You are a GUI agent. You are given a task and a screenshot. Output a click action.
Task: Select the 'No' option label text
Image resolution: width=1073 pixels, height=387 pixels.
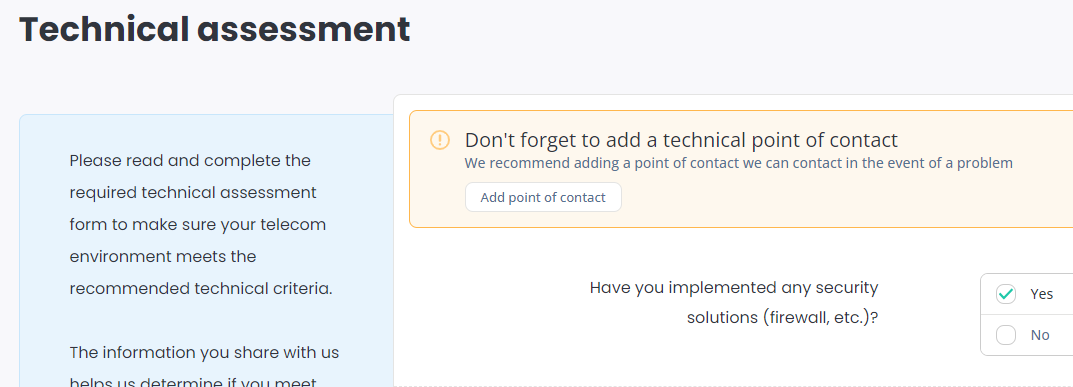[x=1039, y=335]
